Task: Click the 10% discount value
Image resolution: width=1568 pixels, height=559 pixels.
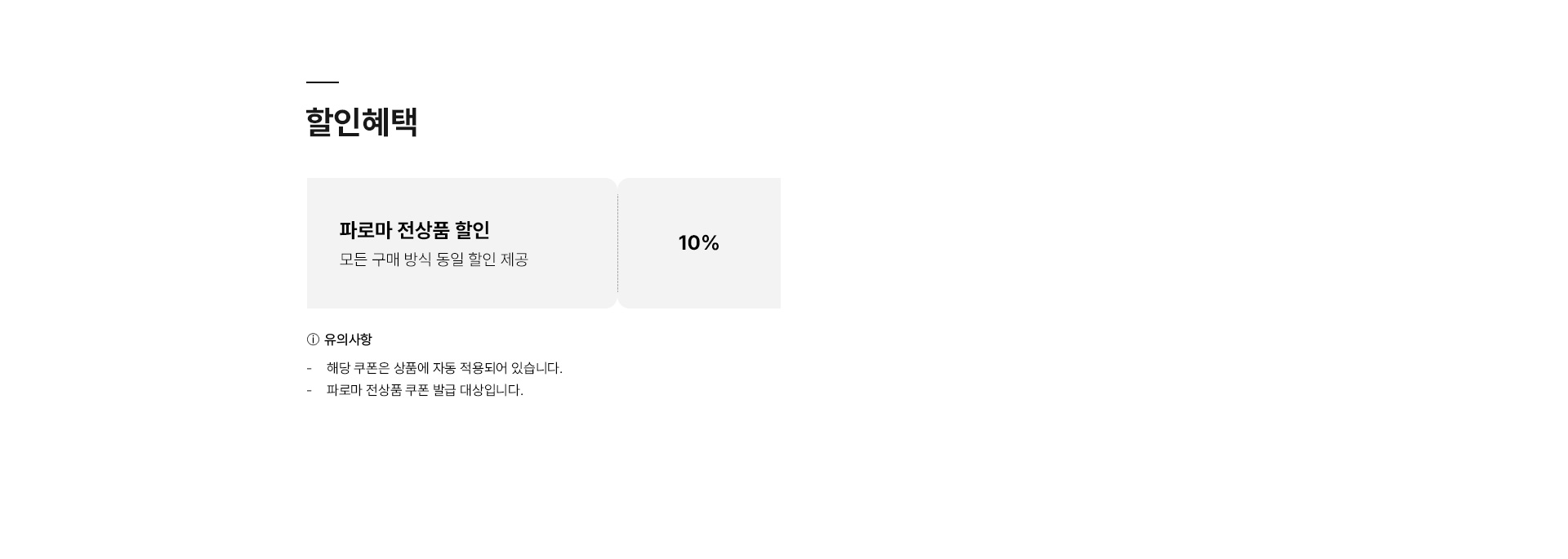Action: [x=698, y=243]
